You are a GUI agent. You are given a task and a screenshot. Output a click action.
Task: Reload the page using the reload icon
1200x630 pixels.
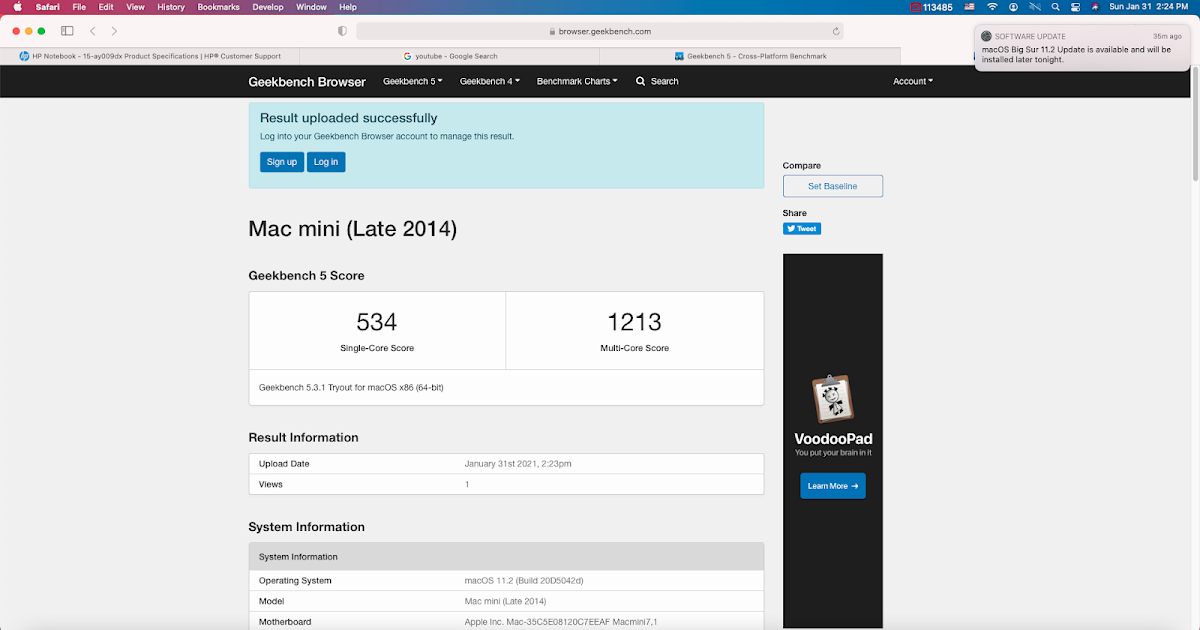click(836, 31)
